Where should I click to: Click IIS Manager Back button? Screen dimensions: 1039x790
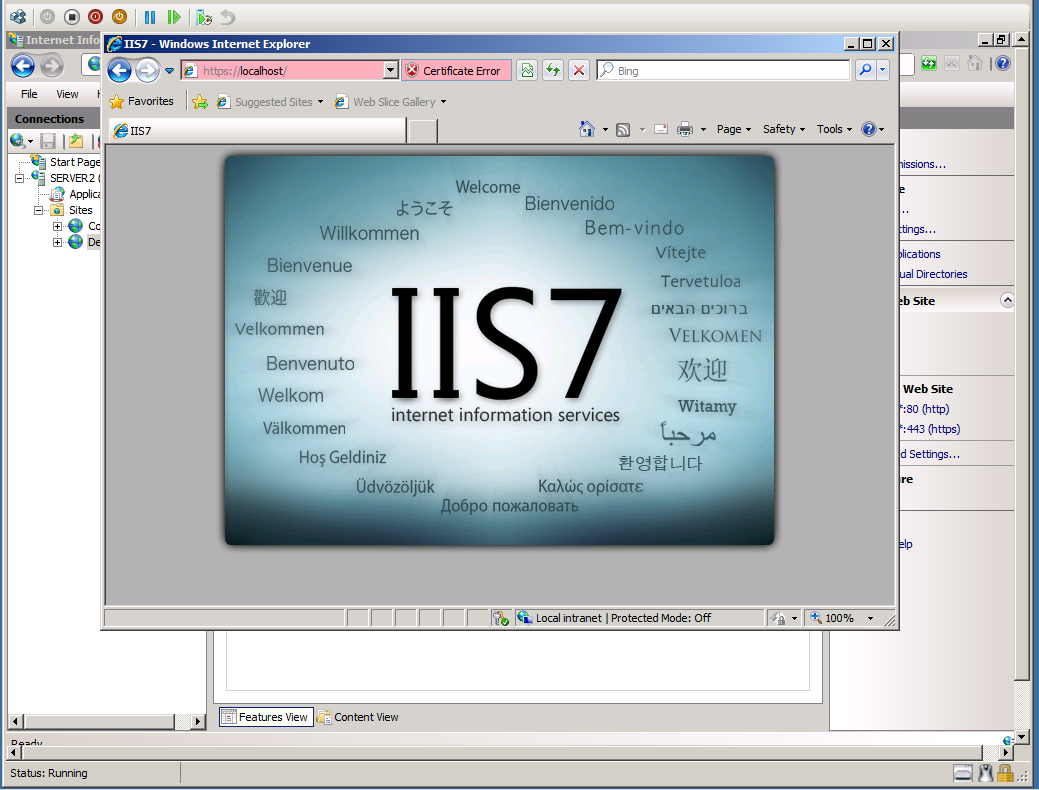tap(23, 66)
